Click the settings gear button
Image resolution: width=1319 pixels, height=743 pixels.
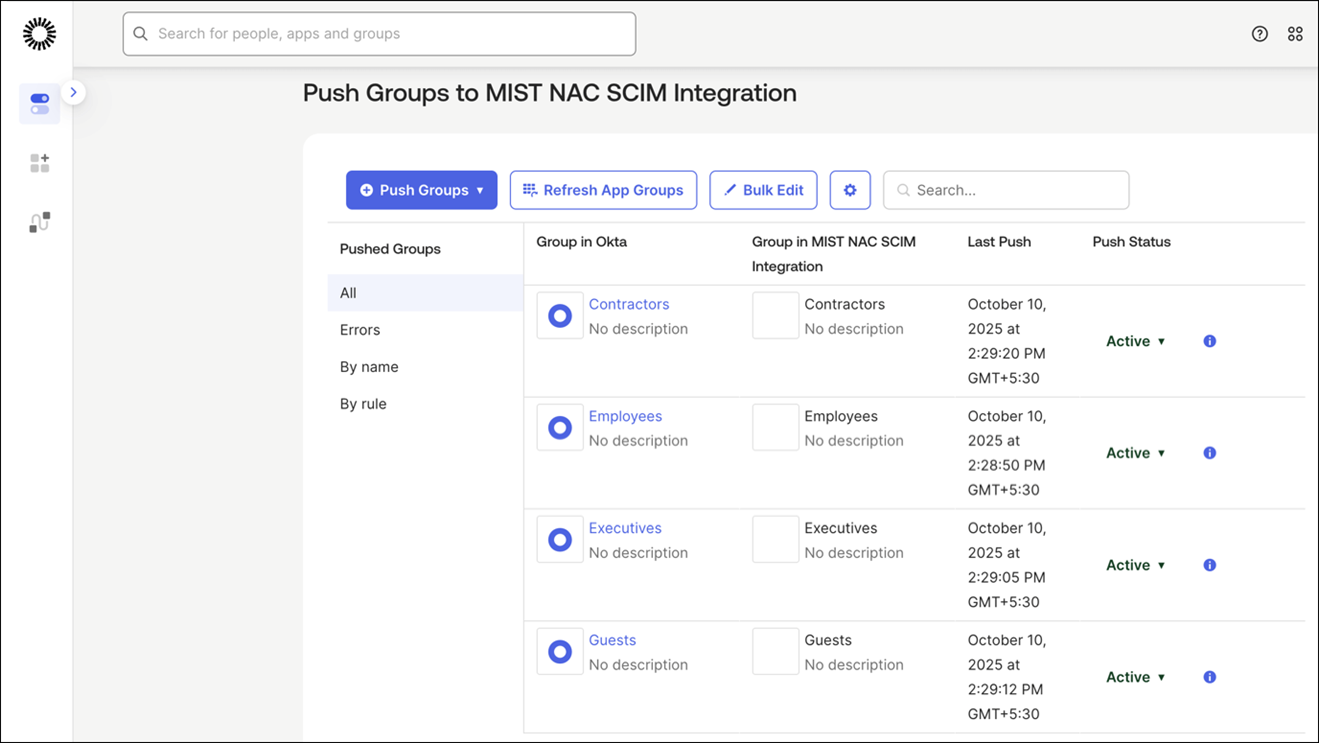click(850, 190)
